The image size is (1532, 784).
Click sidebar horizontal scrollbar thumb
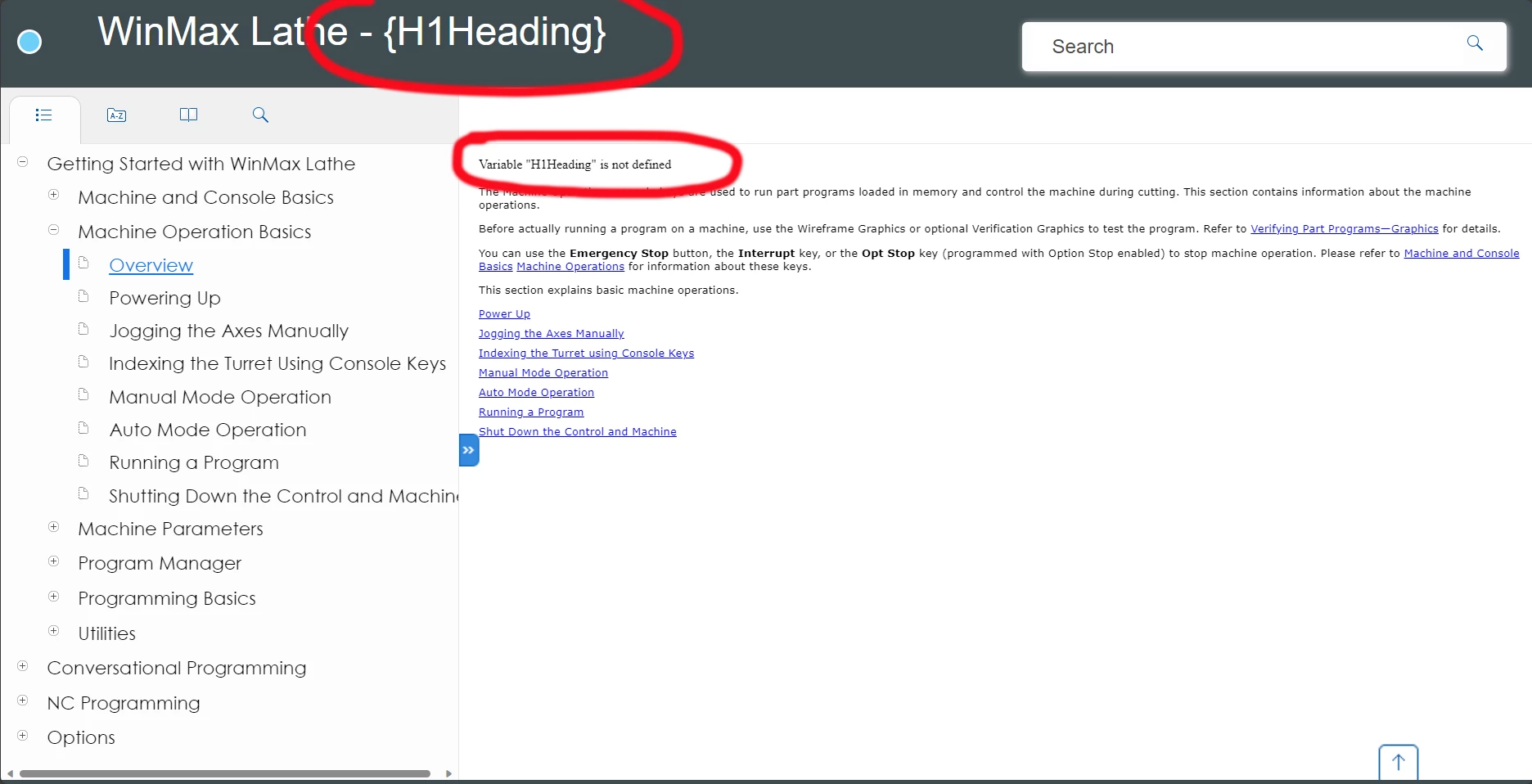click(x=224, y=773)
